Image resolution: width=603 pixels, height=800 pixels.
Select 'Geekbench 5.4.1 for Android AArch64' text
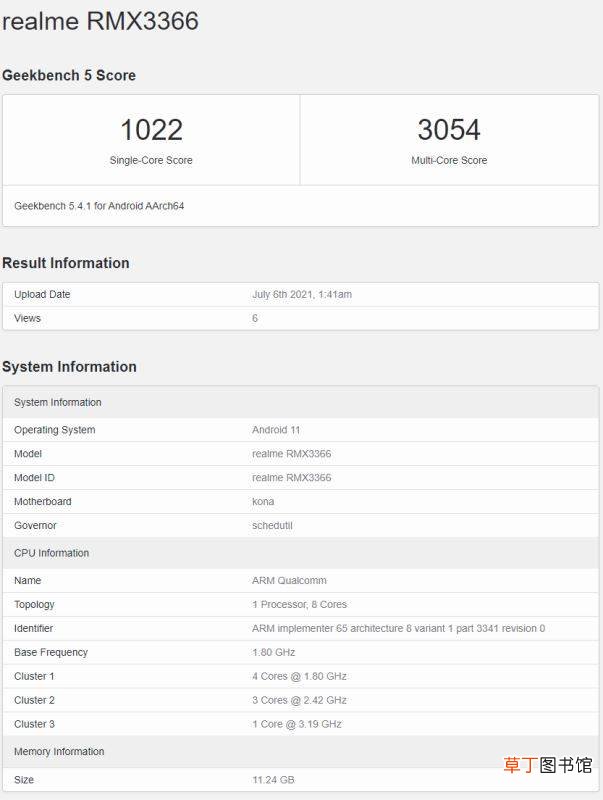[x=99, y=206]
